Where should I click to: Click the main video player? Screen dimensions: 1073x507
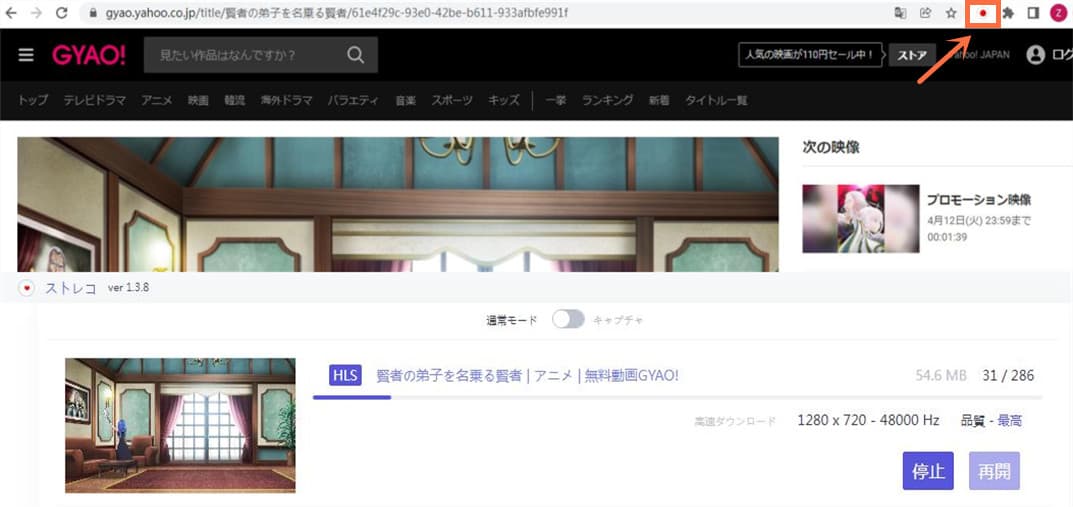(398, 205)
